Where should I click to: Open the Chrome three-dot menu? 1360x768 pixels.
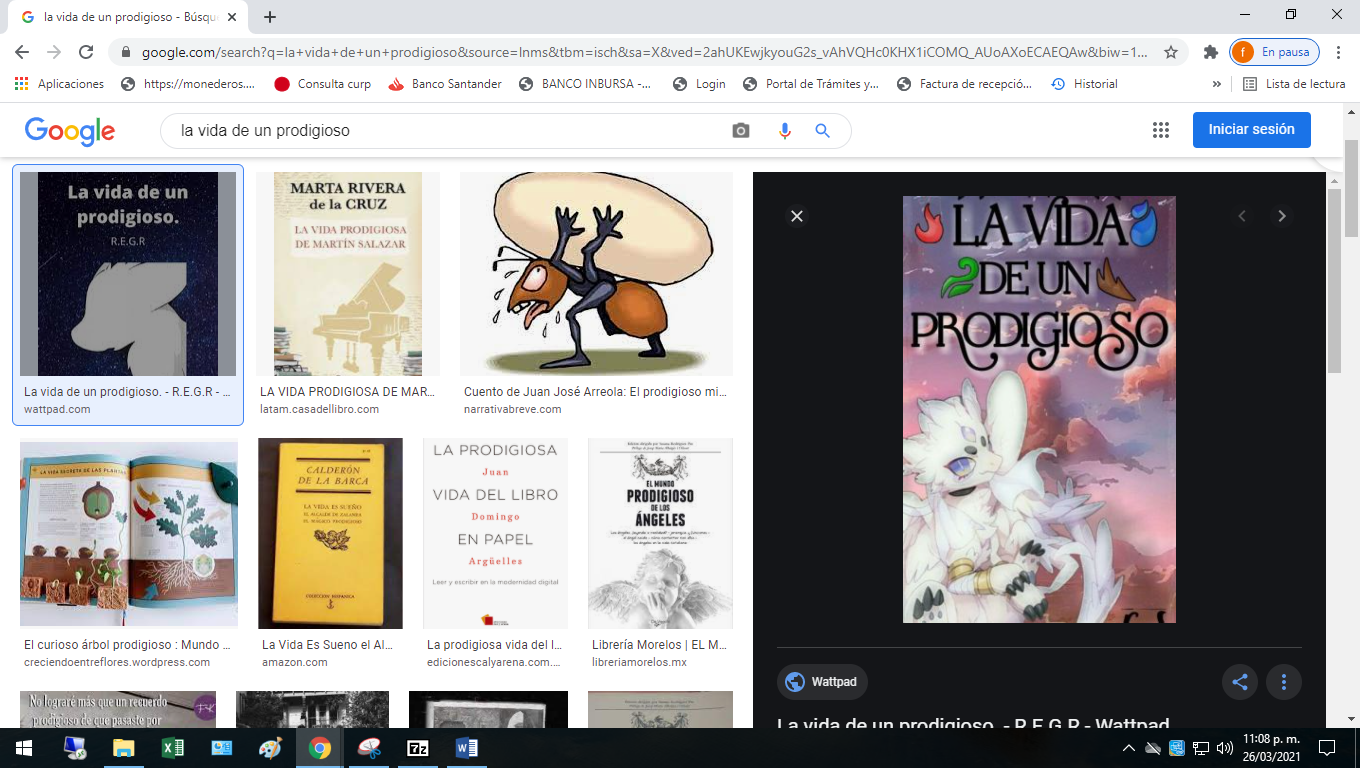(1336, 52)
